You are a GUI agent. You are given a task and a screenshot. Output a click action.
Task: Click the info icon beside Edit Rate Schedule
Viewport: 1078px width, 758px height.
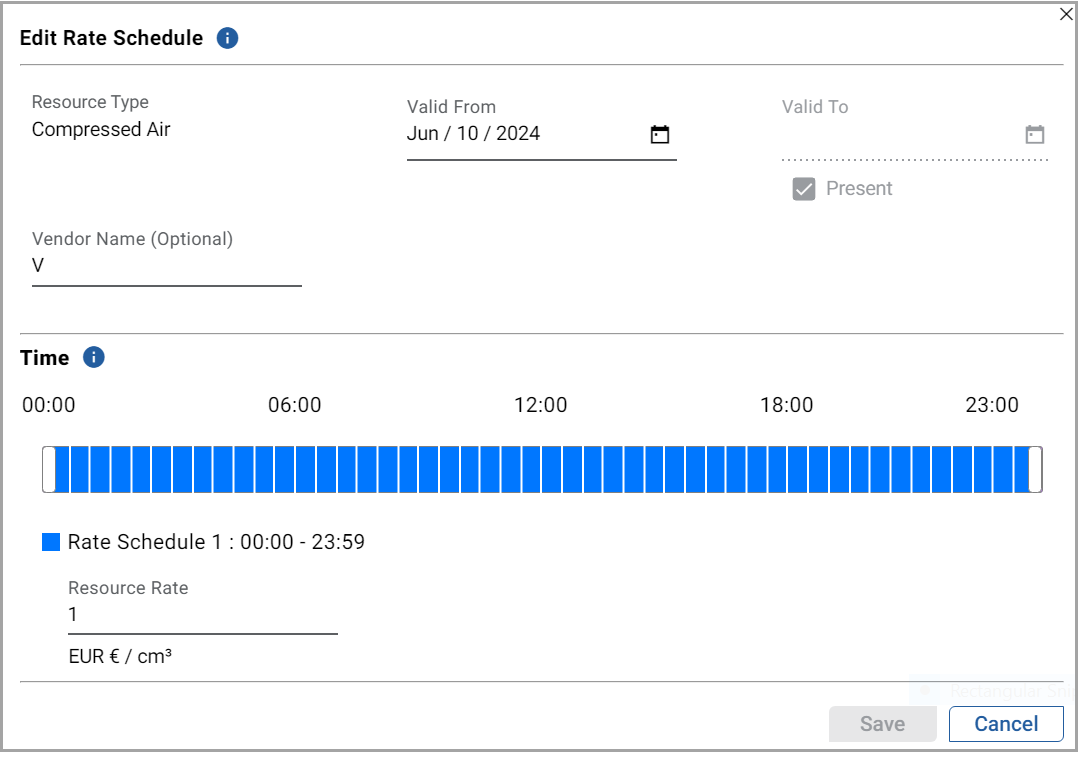(x=228, y=39)
